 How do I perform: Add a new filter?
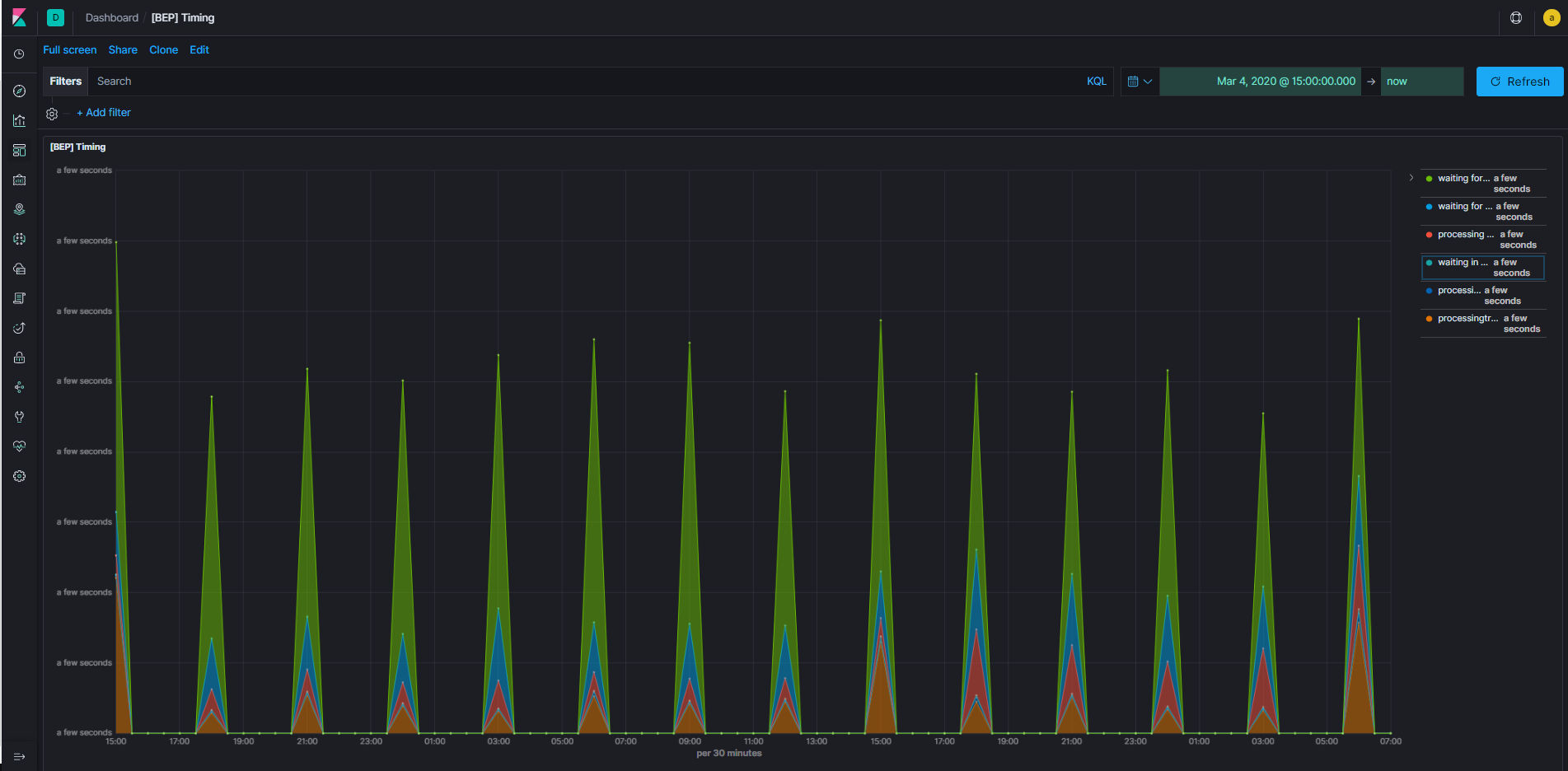[x=104, y=113]
